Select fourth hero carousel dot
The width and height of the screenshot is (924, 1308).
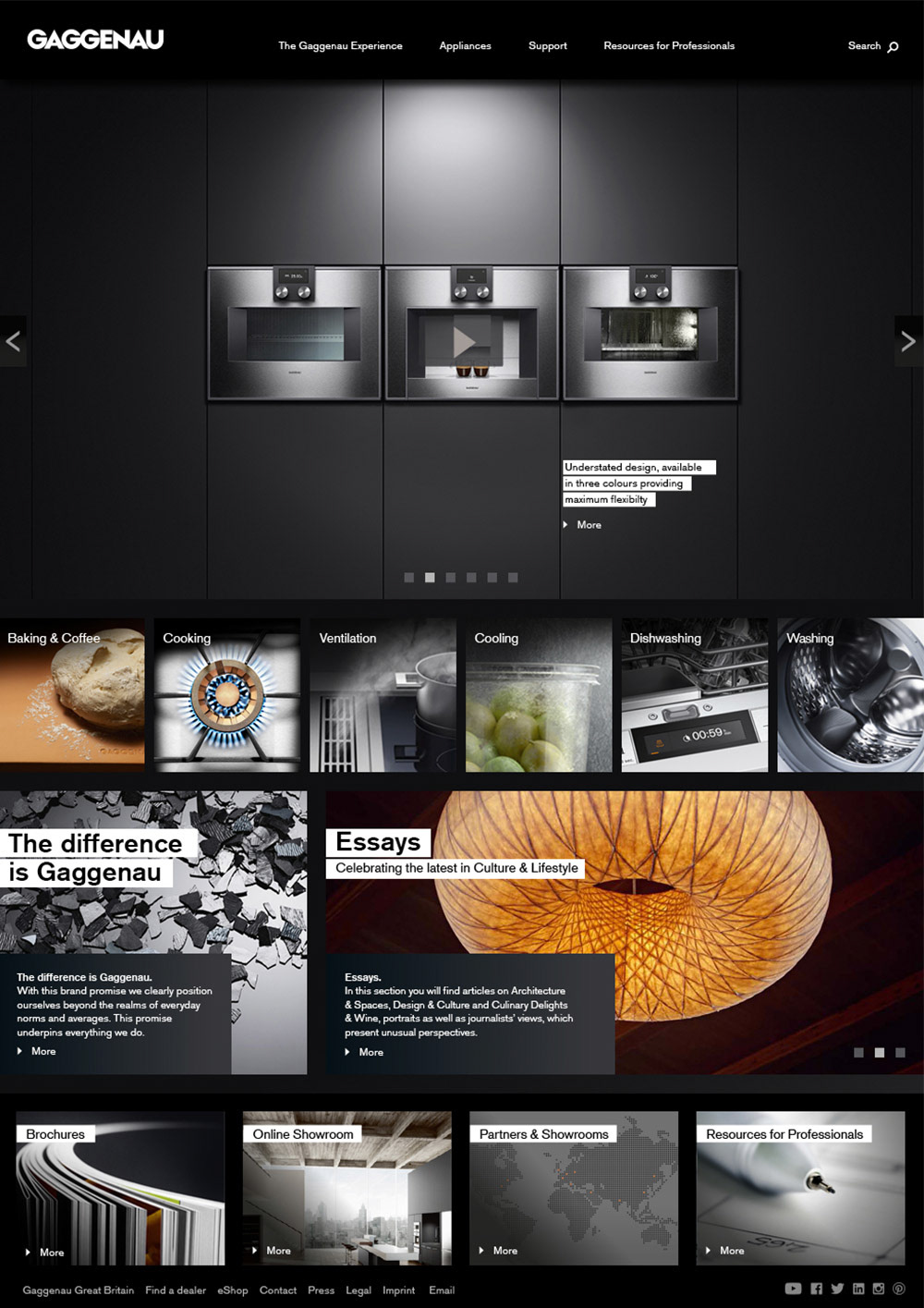click(x=471, y=577)
